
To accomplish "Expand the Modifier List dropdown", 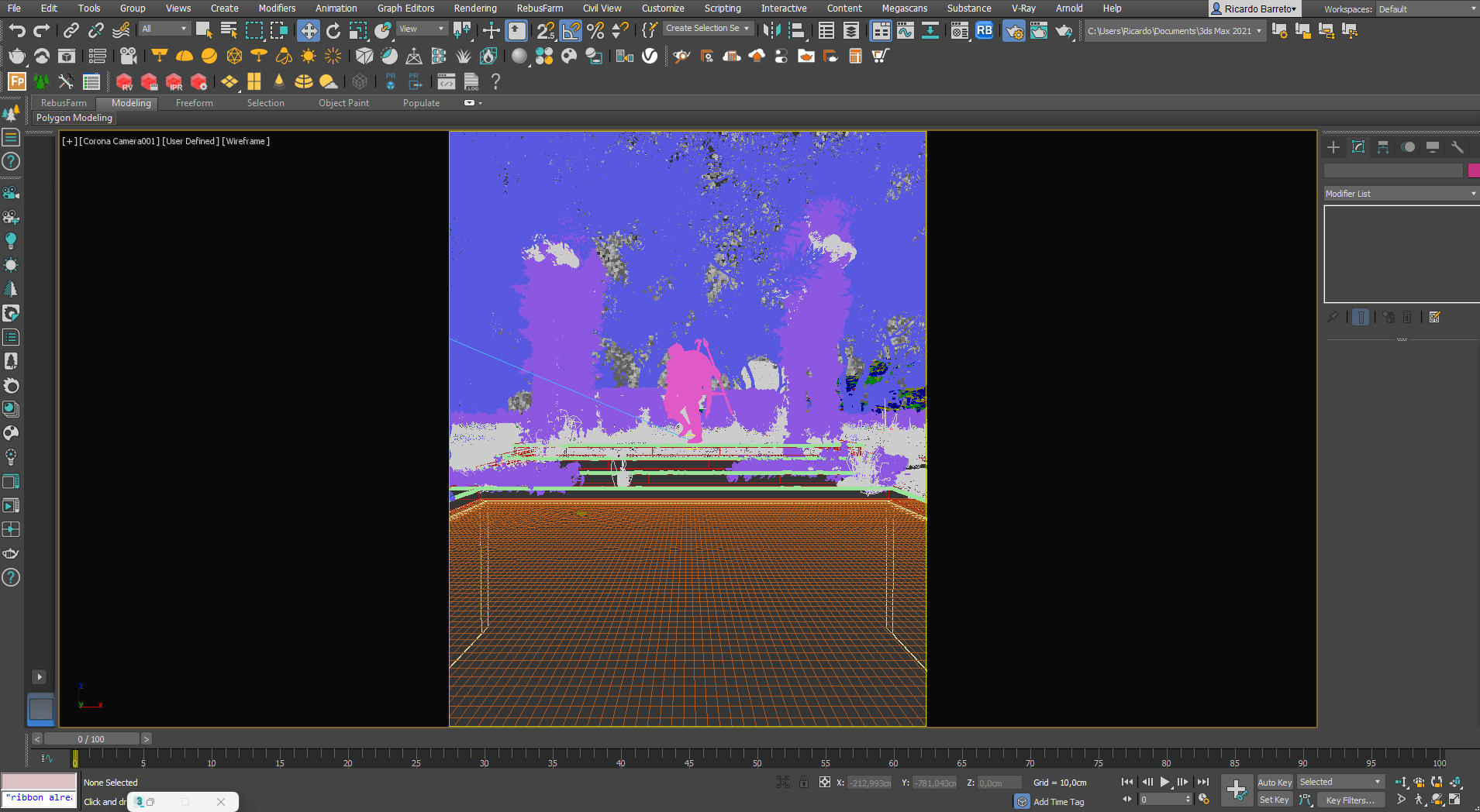I will point(1401,194).
